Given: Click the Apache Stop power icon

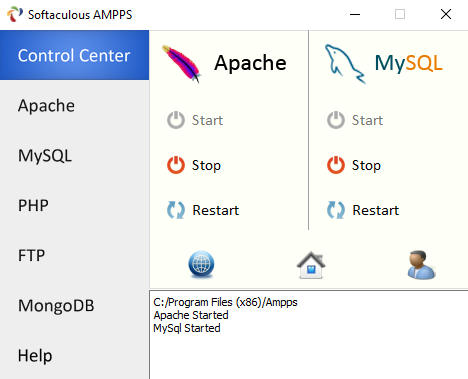Looking at the screenshot, I should click(176, 165).
